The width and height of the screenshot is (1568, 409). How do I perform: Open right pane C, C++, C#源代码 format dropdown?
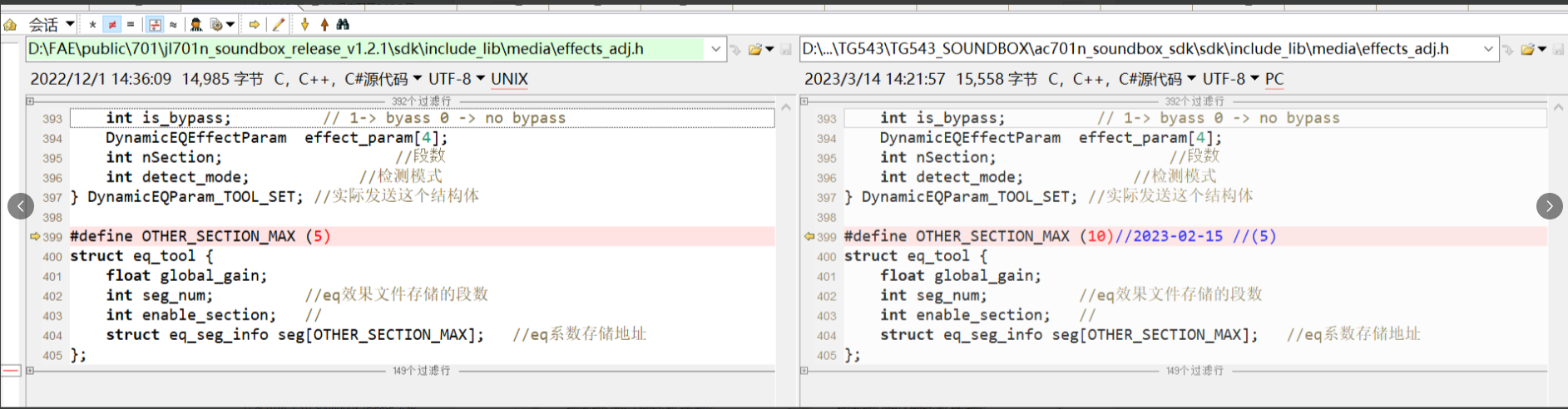click(1121, 79)
